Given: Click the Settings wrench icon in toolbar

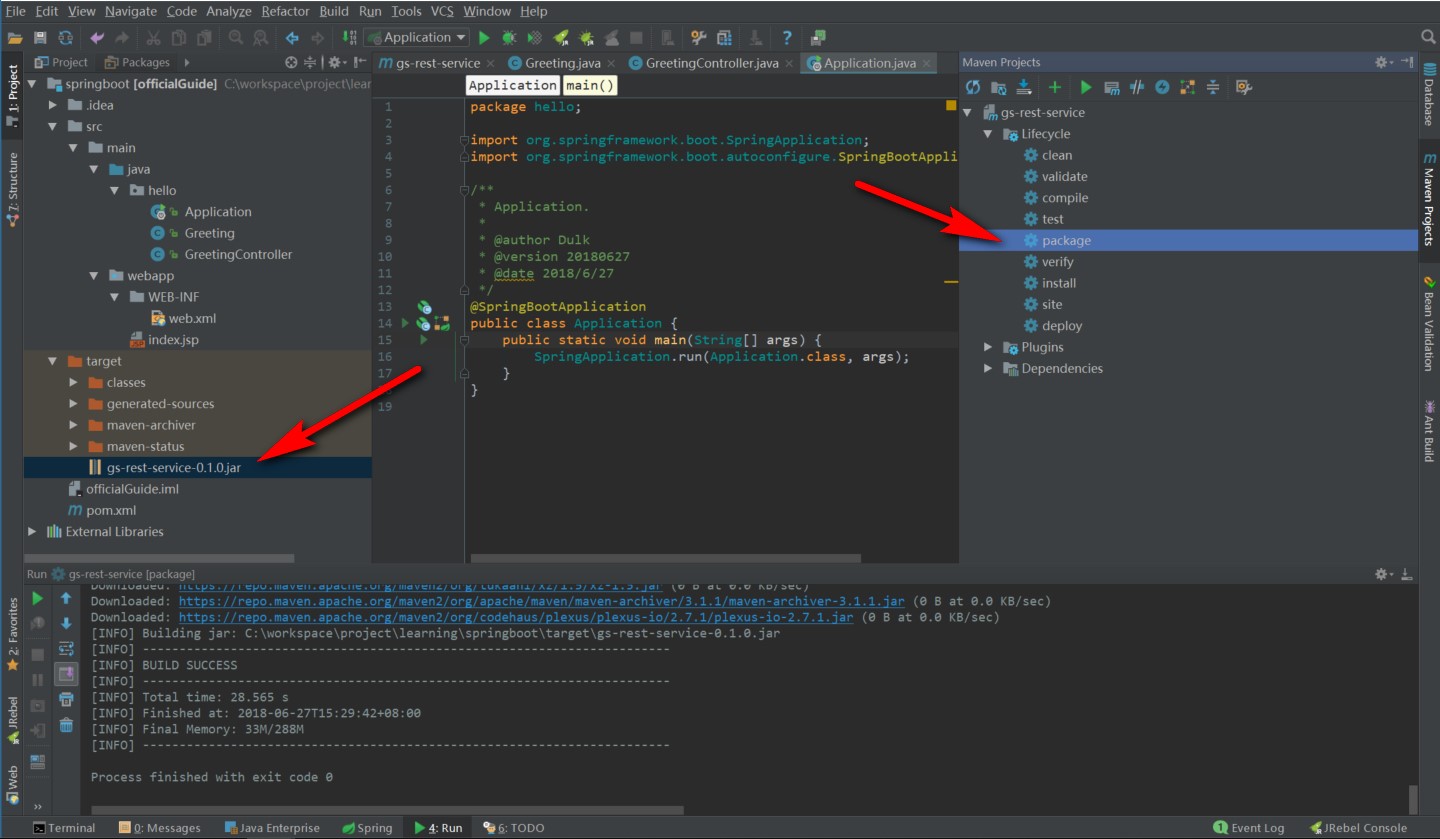Looking at the screenshot, I should [x=698, y=38].
